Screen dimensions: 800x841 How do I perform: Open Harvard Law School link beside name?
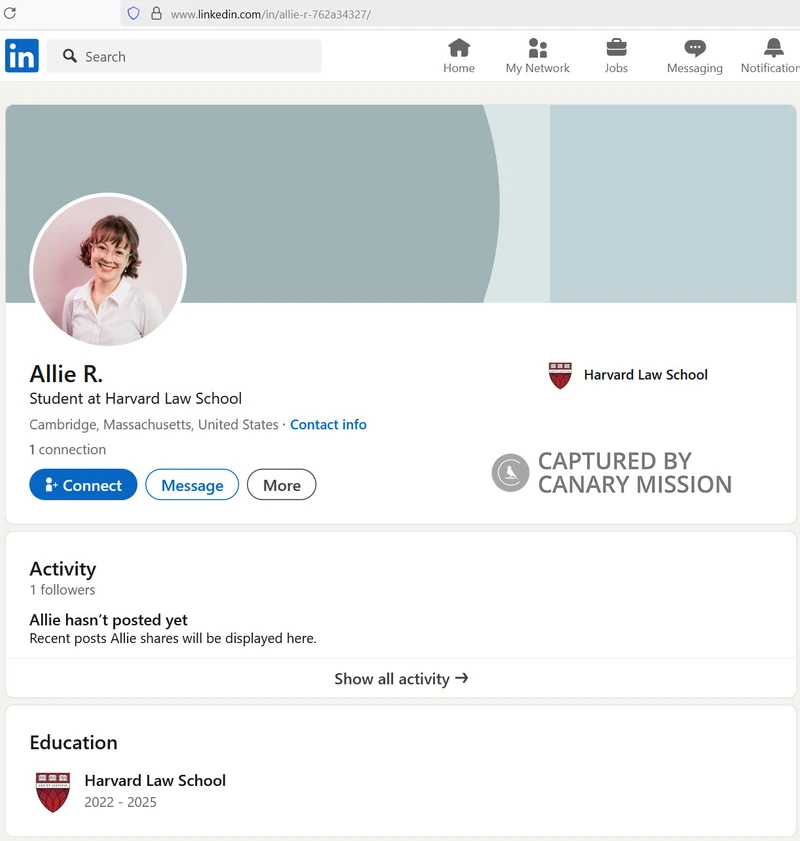coord(646,375)
